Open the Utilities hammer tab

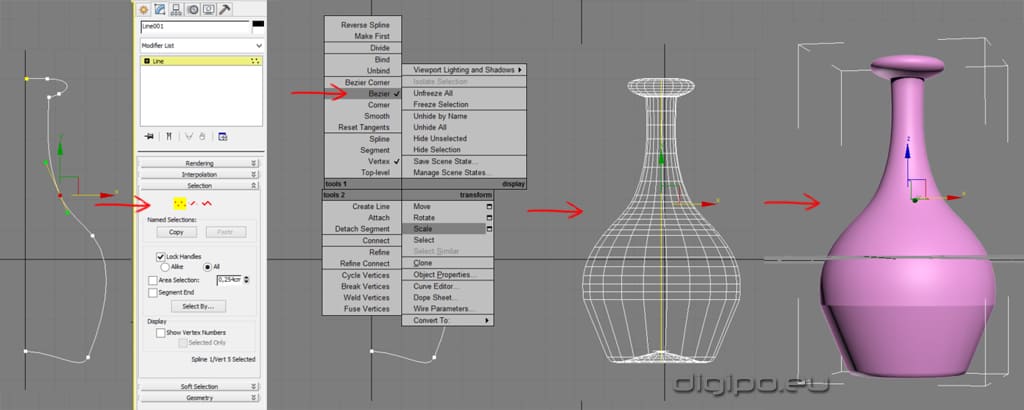click(x=224, y=9)
